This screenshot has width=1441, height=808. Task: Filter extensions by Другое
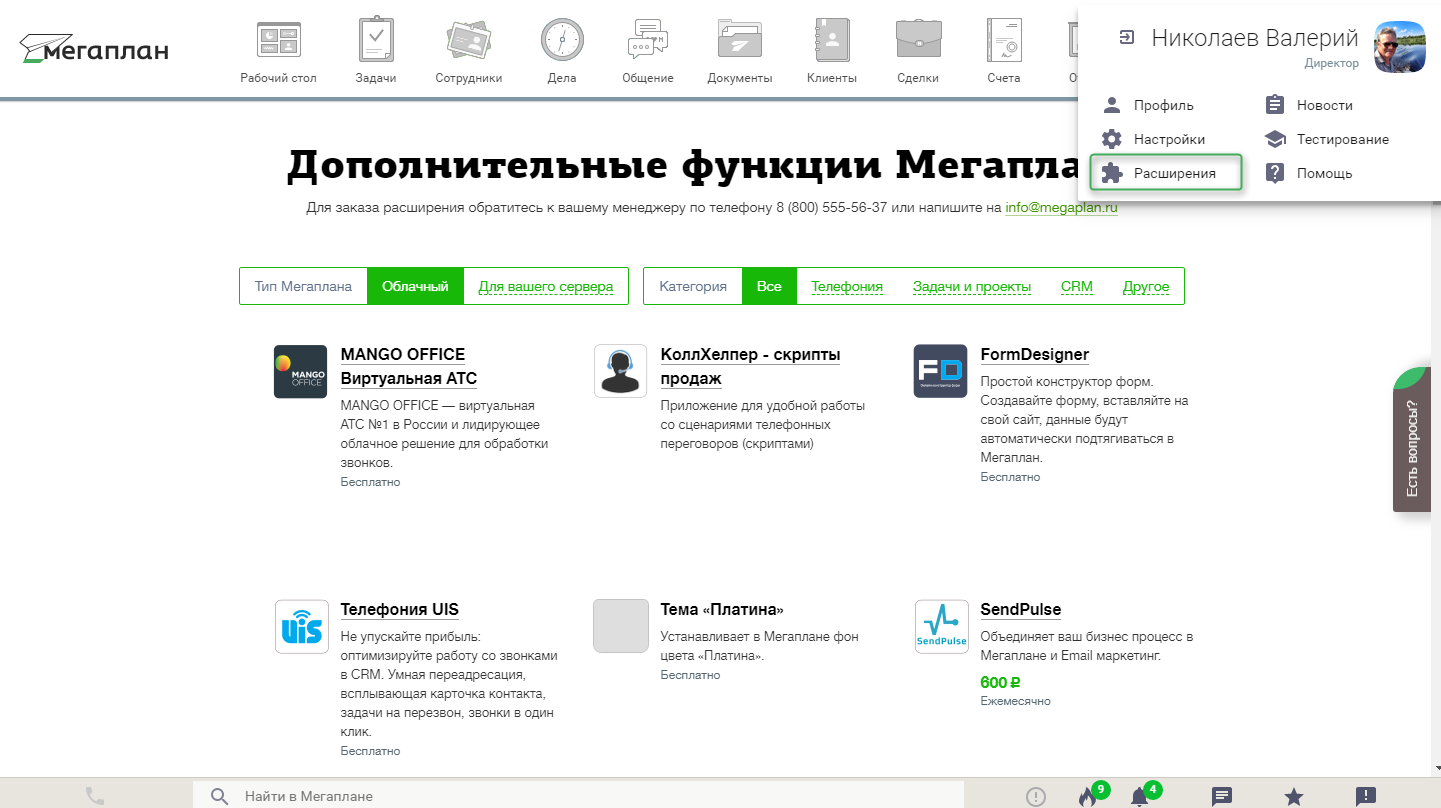click(x=1146, y=286)
